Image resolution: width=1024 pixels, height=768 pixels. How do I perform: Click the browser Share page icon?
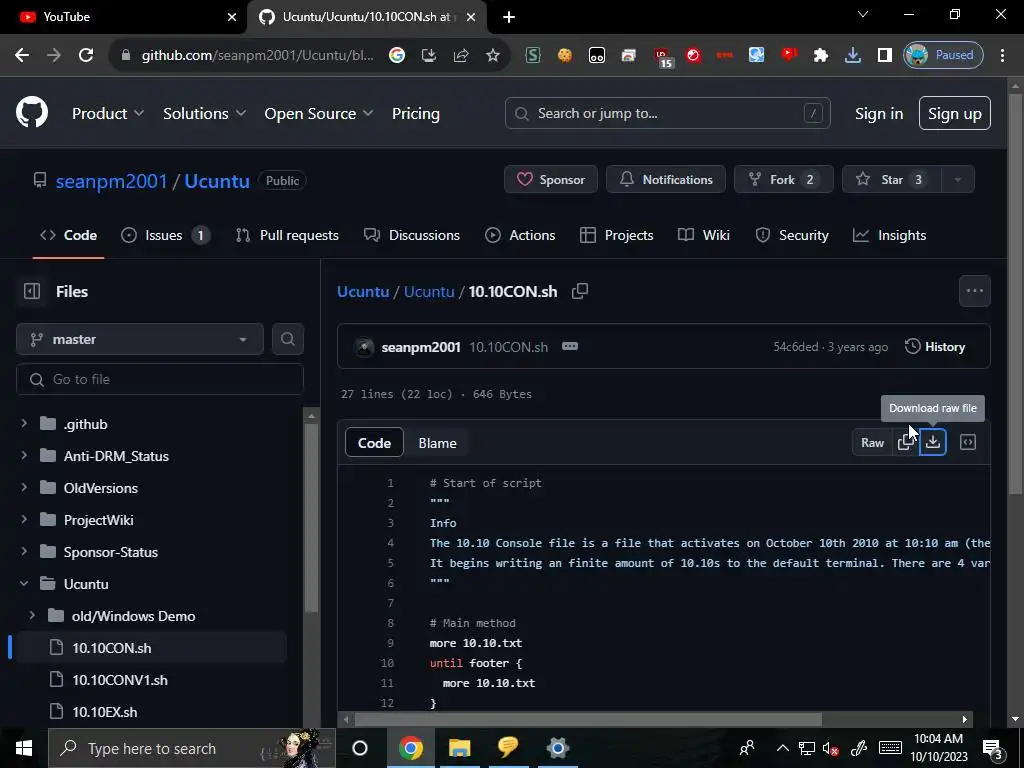coord(461,55)
